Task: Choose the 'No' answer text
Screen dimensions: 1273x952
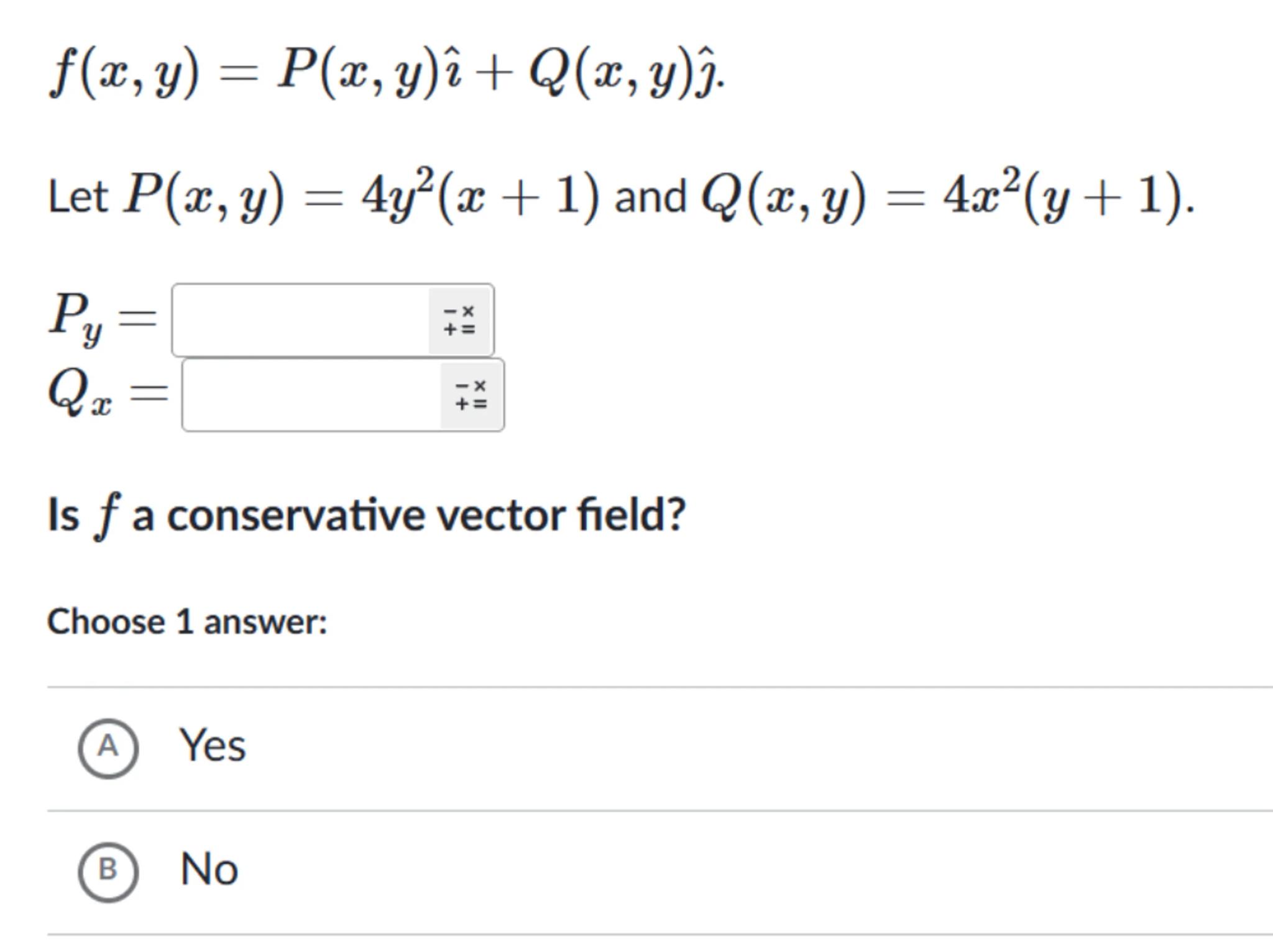Action: [x=209, y=869]
